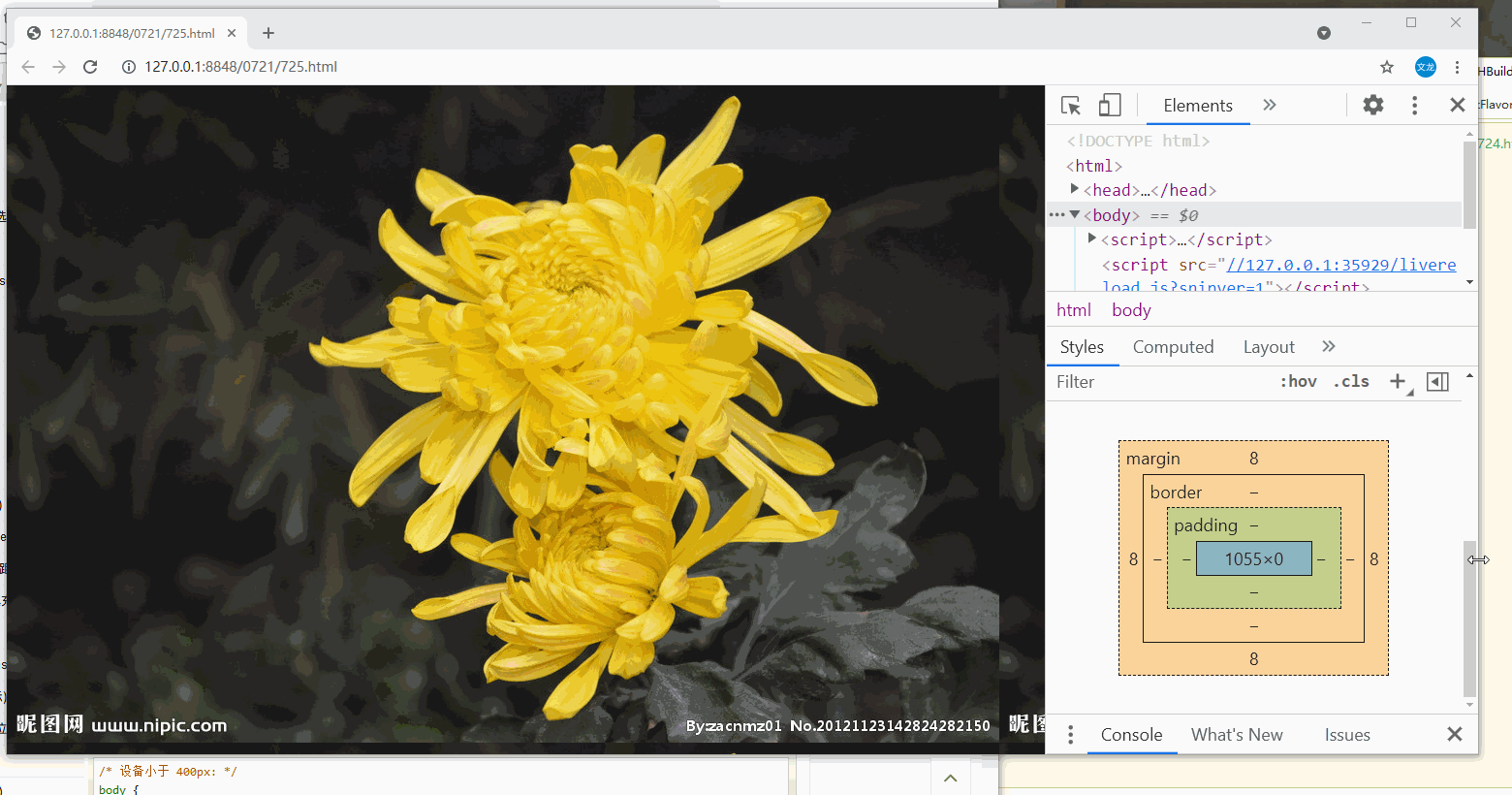
Task: Open the Styles tab
Action: (x=1082, y=347)
